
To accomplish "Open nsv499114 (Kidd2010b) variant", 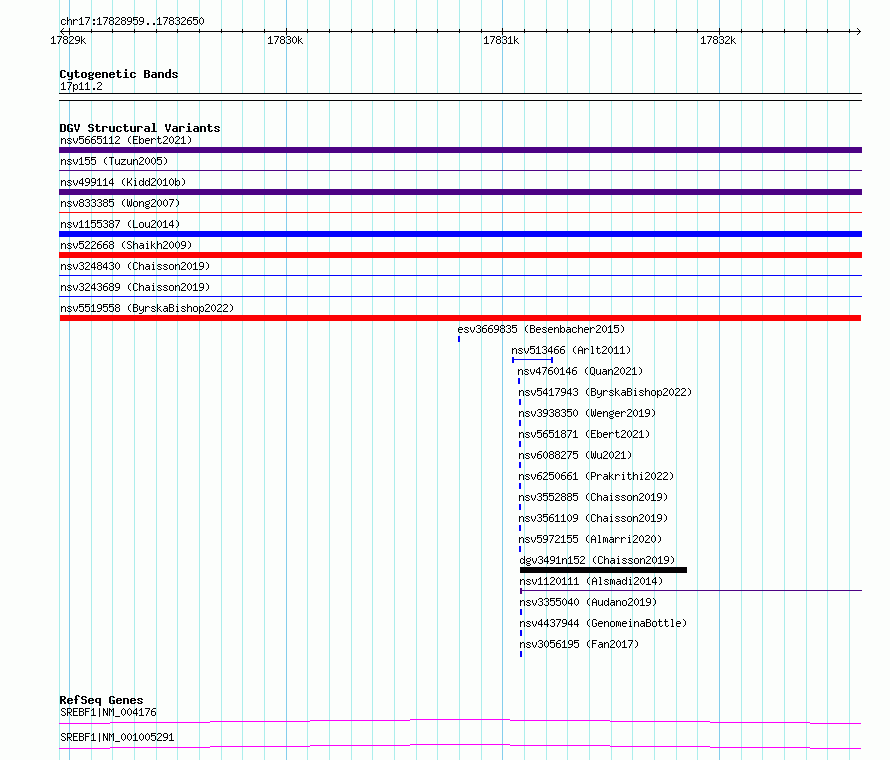I will pyautogui.click(x=123, y=182).
